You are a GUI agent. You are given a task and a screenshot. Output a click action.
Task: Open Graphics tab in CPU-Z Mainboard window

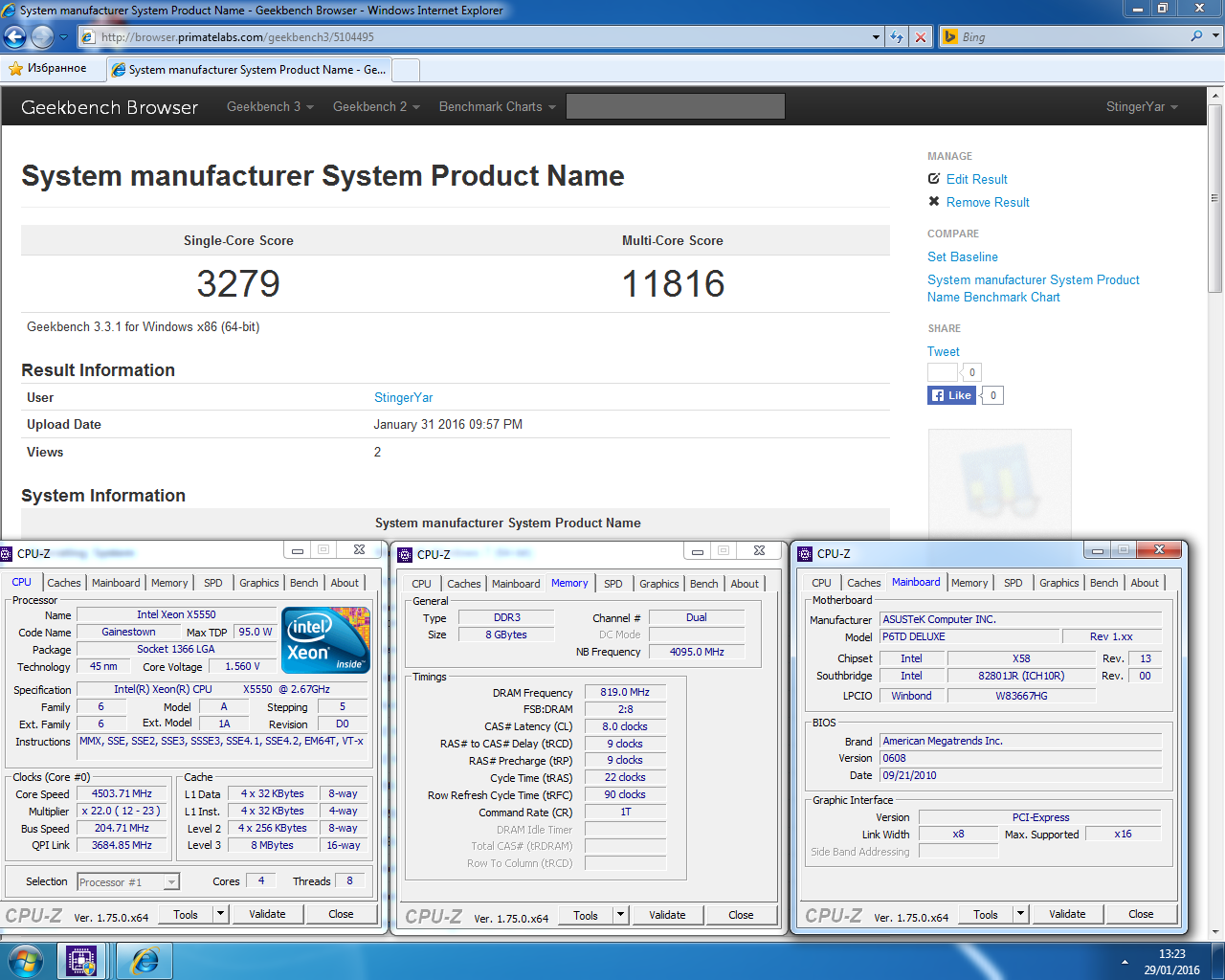pyautogui.click(x=1059, y=583)
